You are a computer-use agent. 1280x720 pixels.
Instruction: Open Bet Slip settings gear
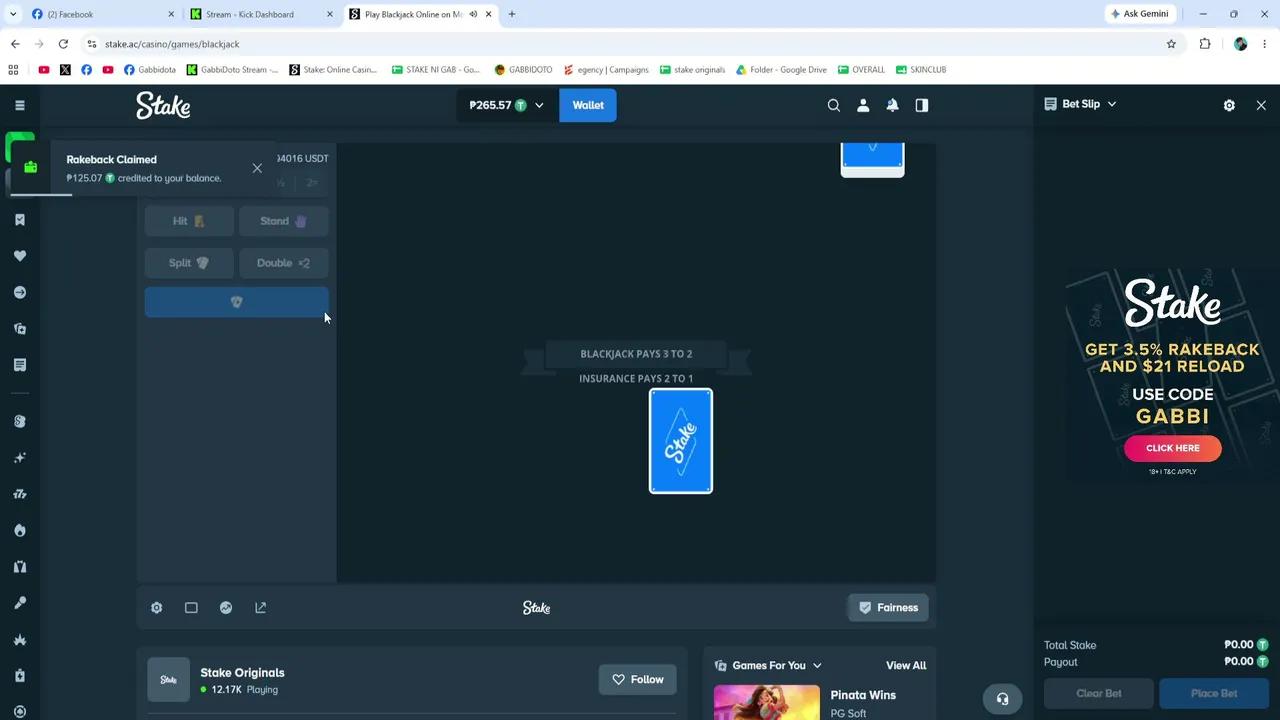click(x=1229, y=105)
